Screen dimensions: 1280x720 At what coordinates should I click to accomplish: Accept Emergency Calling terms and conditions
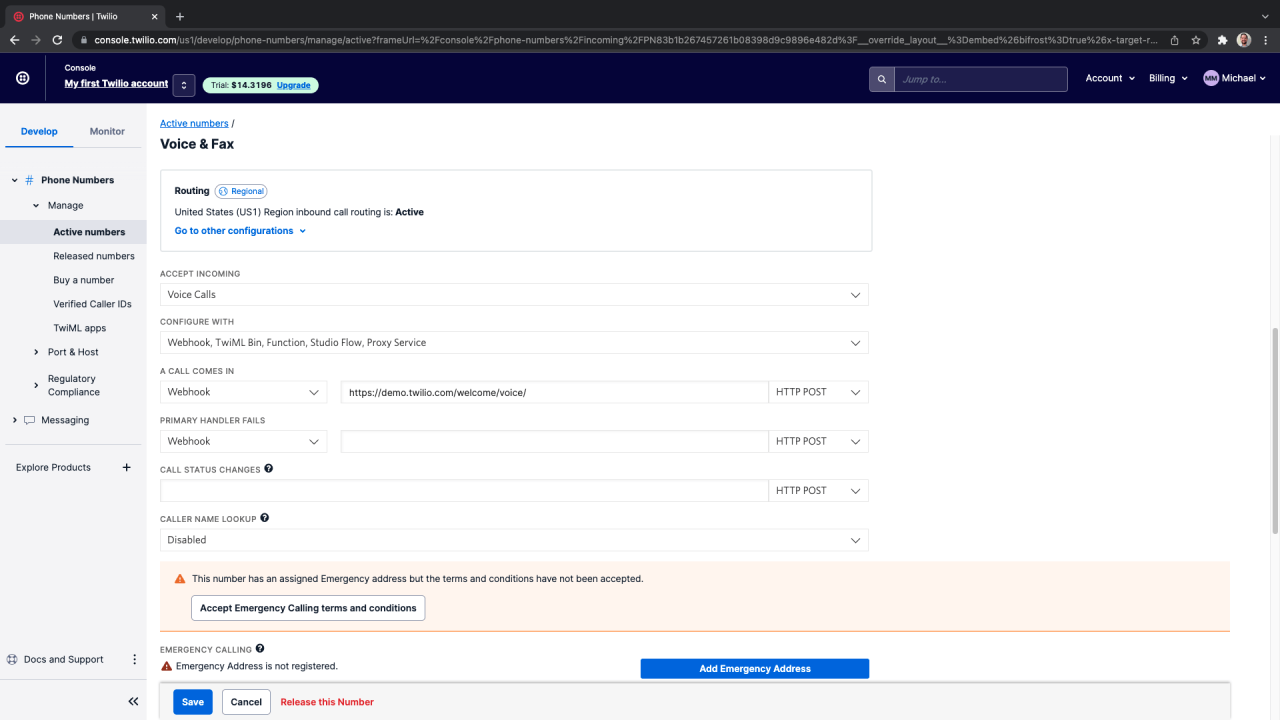[x=308, y=608]
